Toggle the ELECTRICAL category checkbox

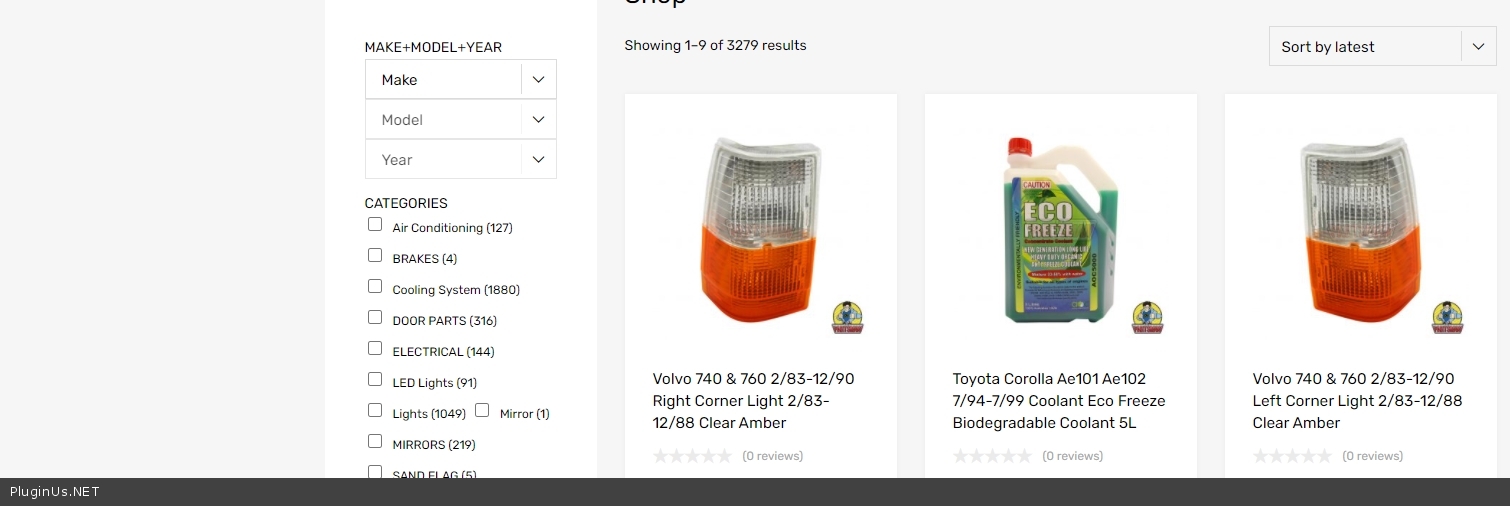pyautogui.click(x=375, y=348)
